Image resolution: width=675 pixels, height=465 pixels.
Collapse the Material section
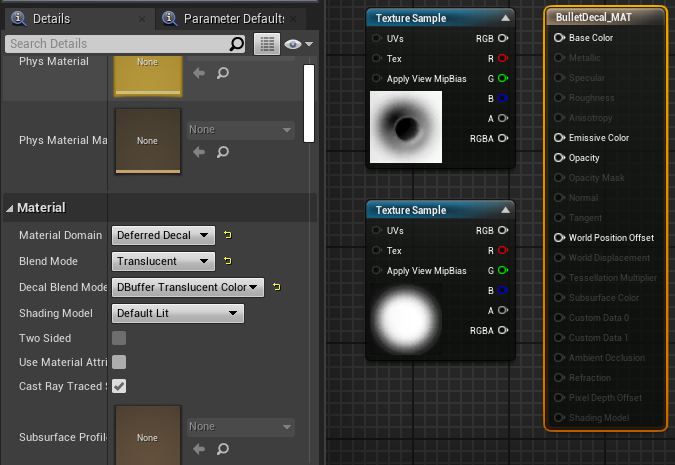point(10,208)
